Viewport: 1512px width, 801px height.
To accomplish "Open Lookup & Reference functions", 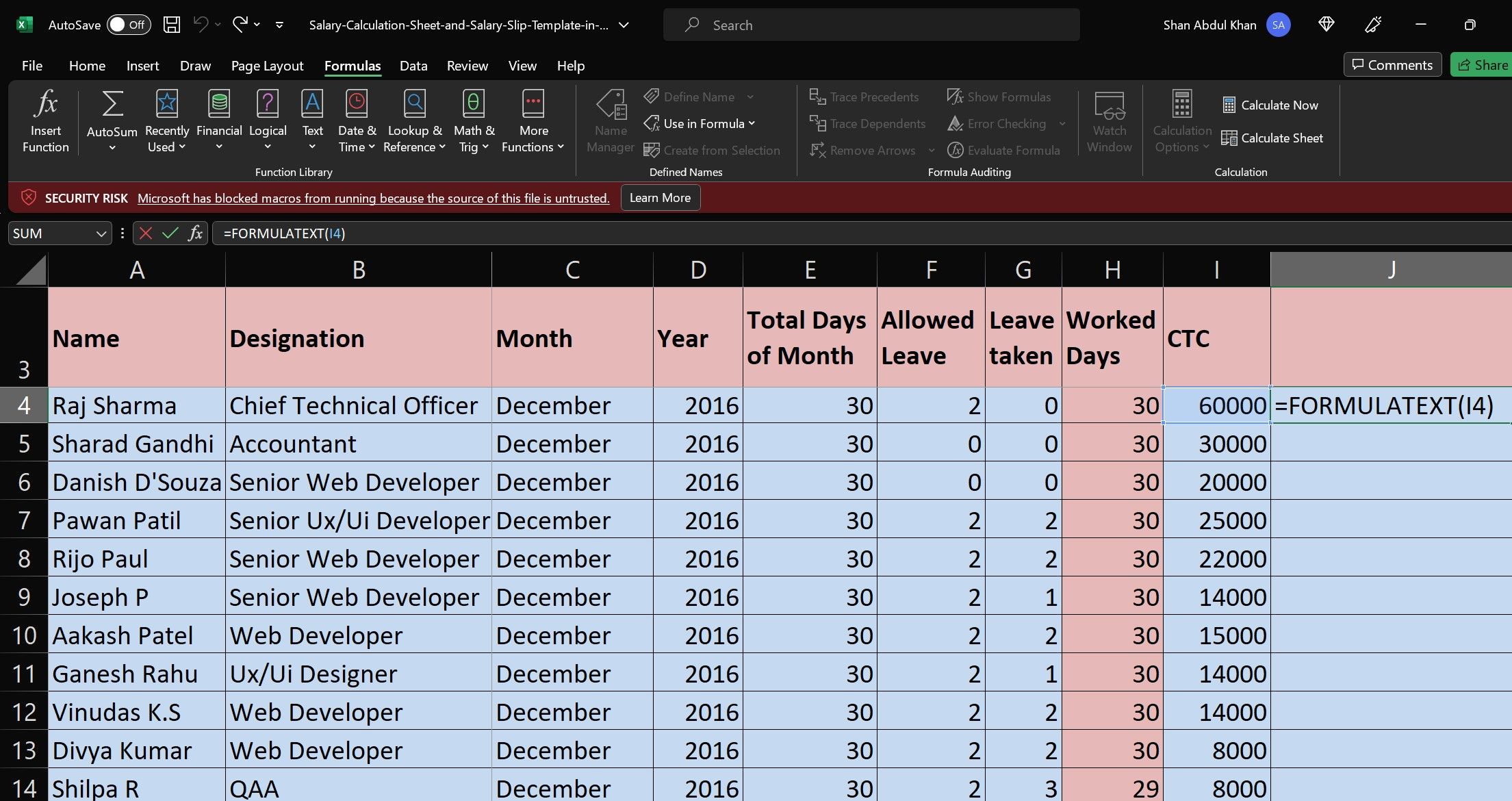I will [x=413, y=120].
